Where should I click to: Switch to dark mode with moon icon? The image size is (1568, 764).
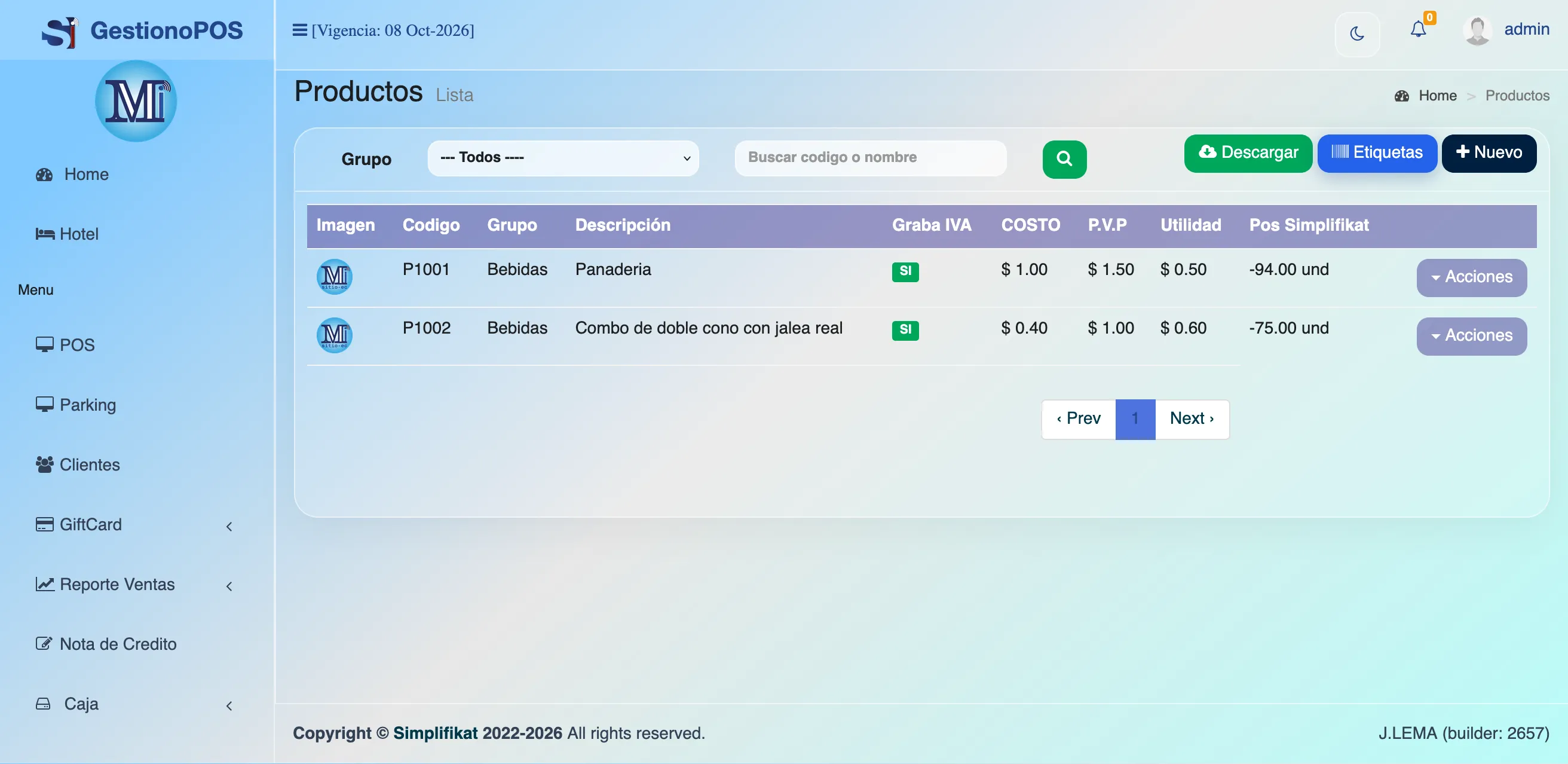click(1357, 34)
